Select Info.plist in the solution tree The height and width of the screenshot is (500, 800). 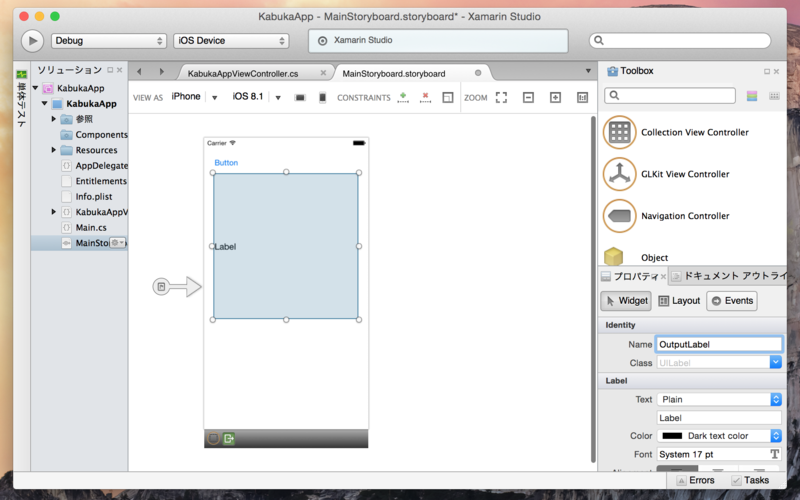87,196
